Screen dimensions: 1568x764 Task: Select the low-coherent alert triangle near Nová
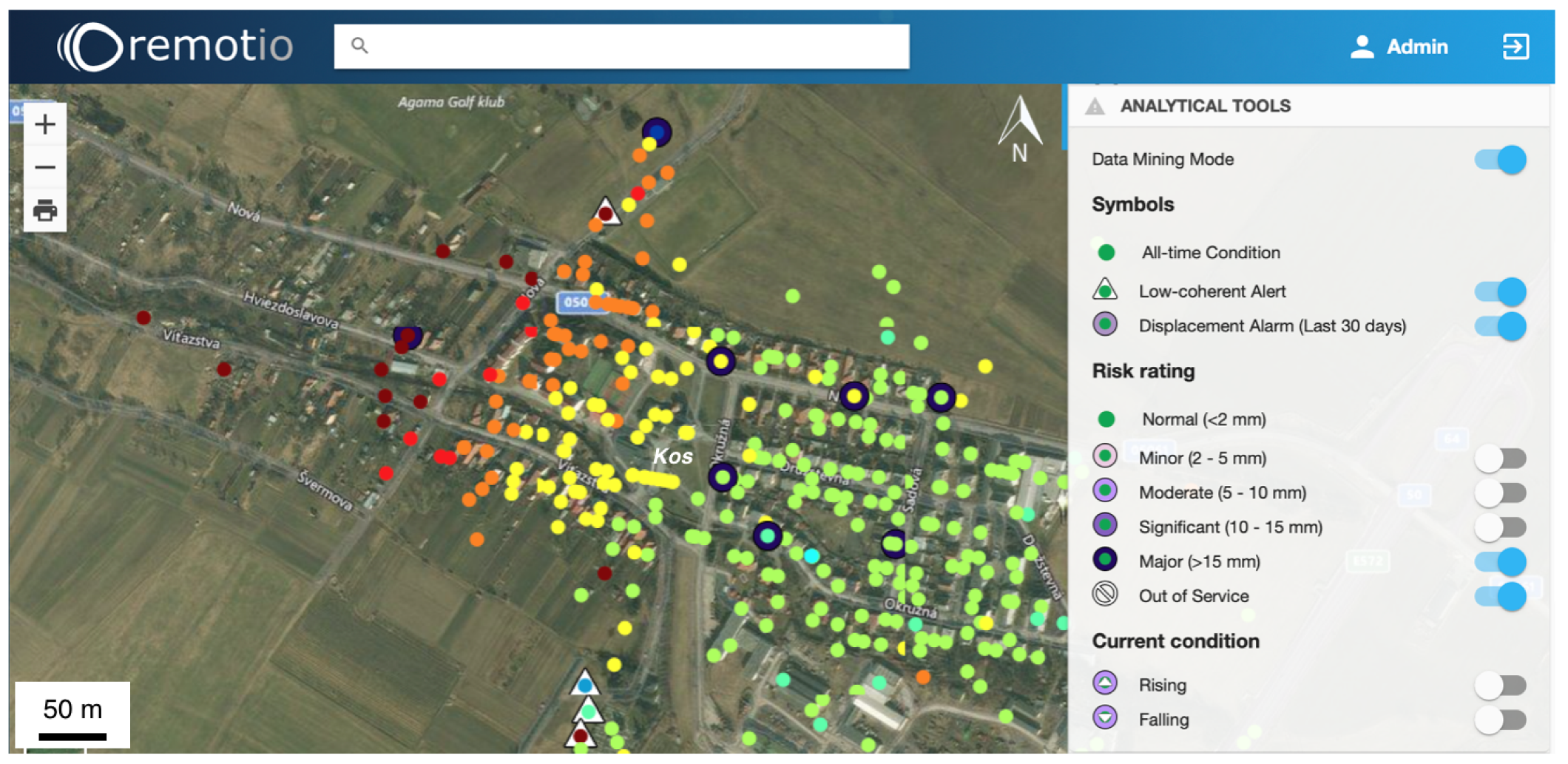coord(606,212)
